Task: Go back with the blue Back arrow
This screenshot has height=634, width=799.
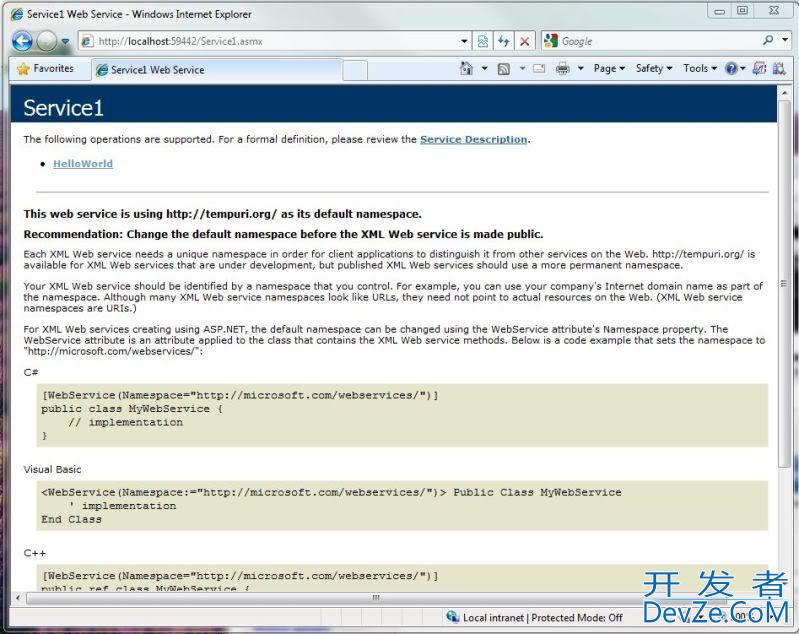Action: [x=22, y=41]
